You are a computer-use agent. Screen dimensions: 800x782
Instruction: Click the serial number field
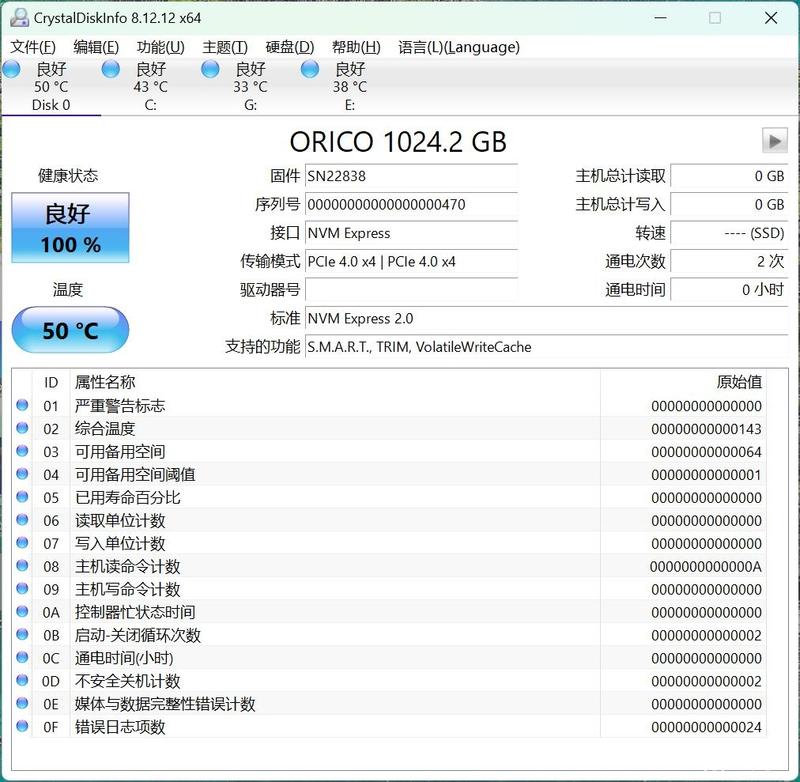[x=411, y=205]
